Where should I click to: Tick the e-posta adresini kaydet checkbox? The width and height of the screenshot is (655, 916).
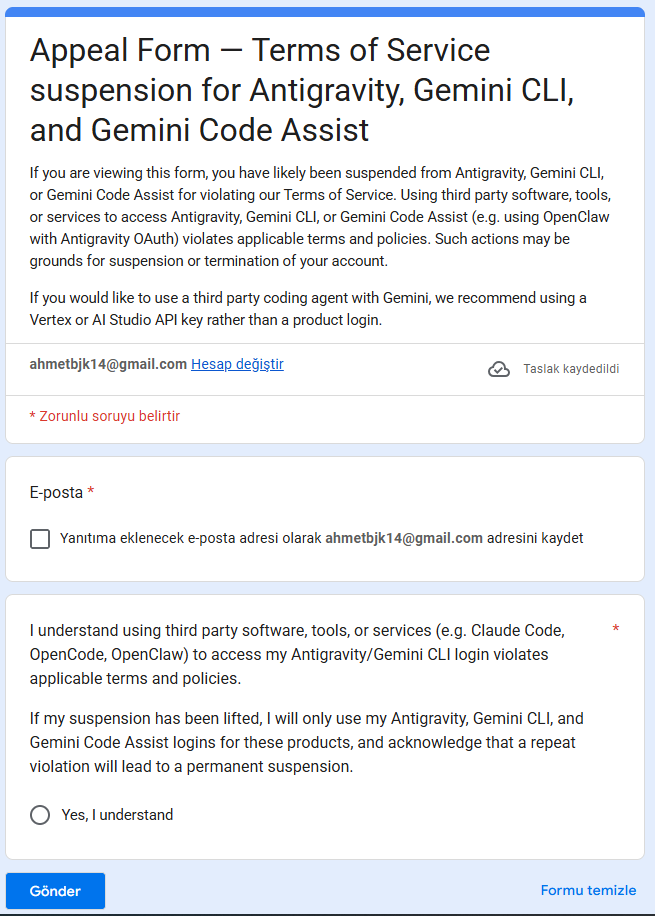pos(40,539)
